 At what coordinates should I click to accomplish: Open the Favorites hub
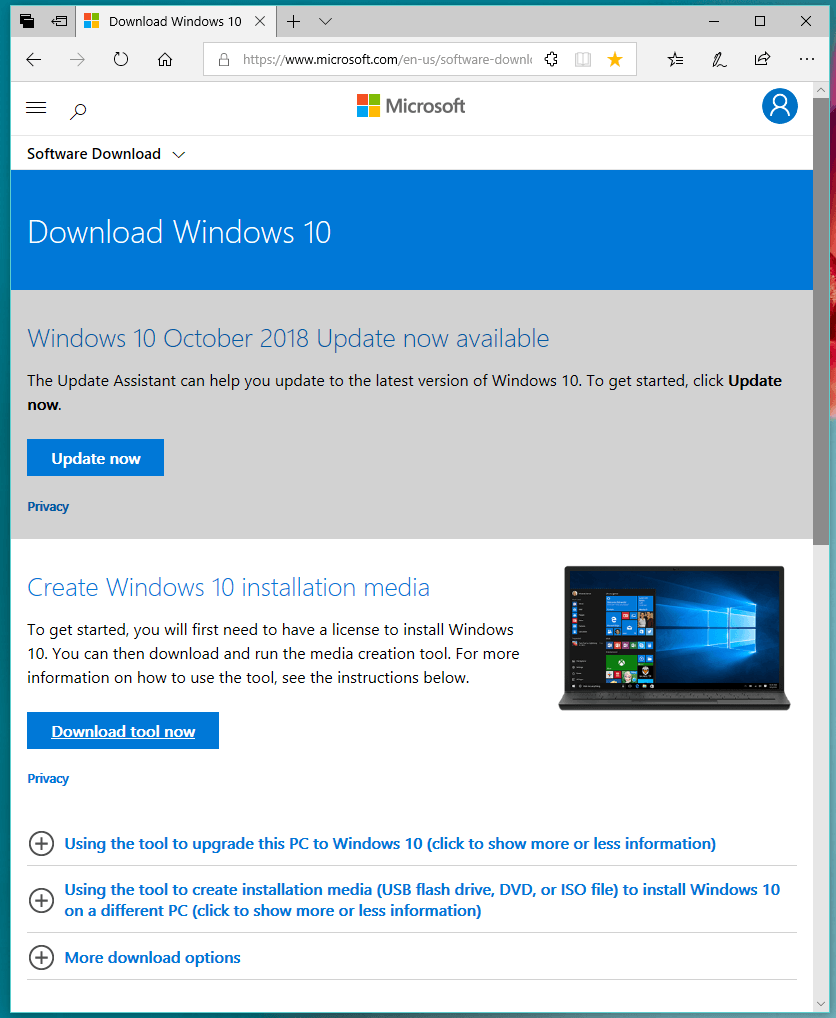[x=675, y=60]
